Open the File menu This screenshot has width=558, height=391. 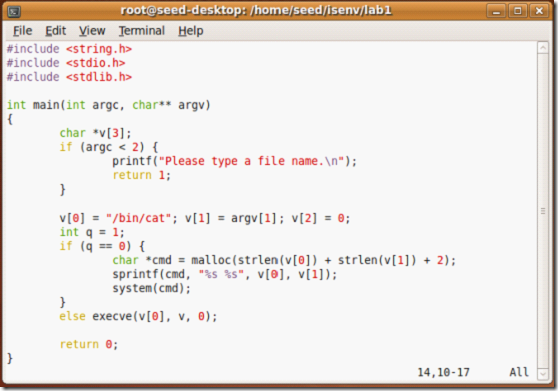tap(22, 31)
